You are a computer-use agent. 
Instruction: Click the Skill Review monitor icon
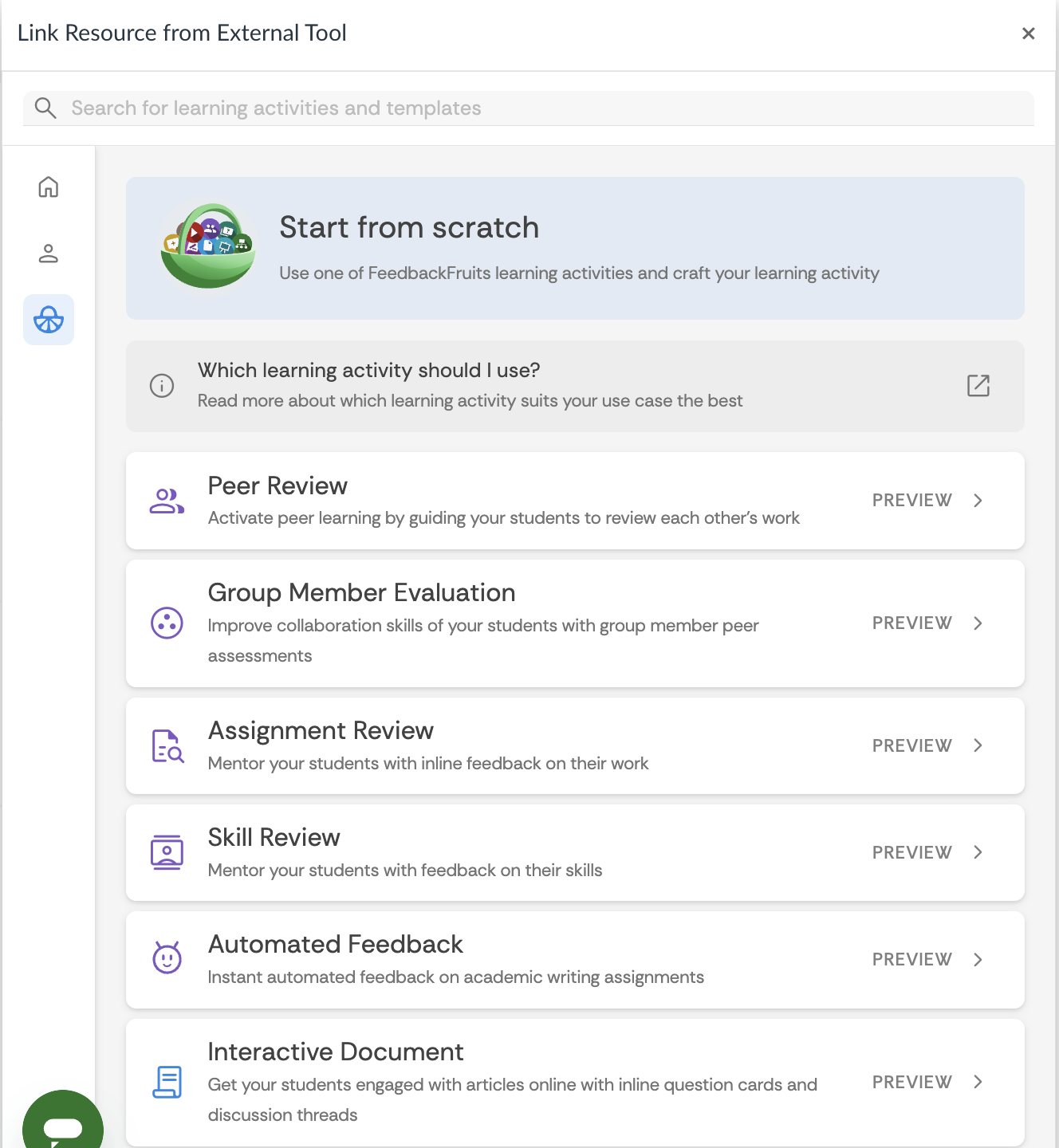166,852
